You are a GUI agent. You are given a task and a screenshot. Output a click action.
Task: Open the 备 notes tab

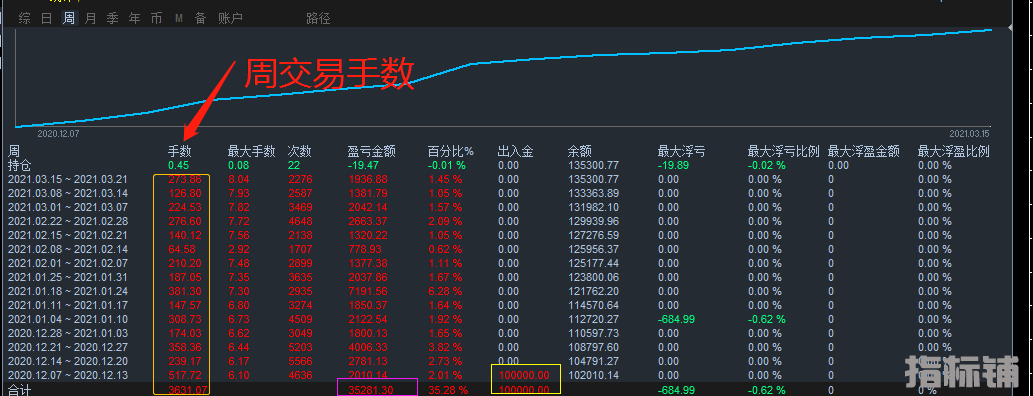200,18
